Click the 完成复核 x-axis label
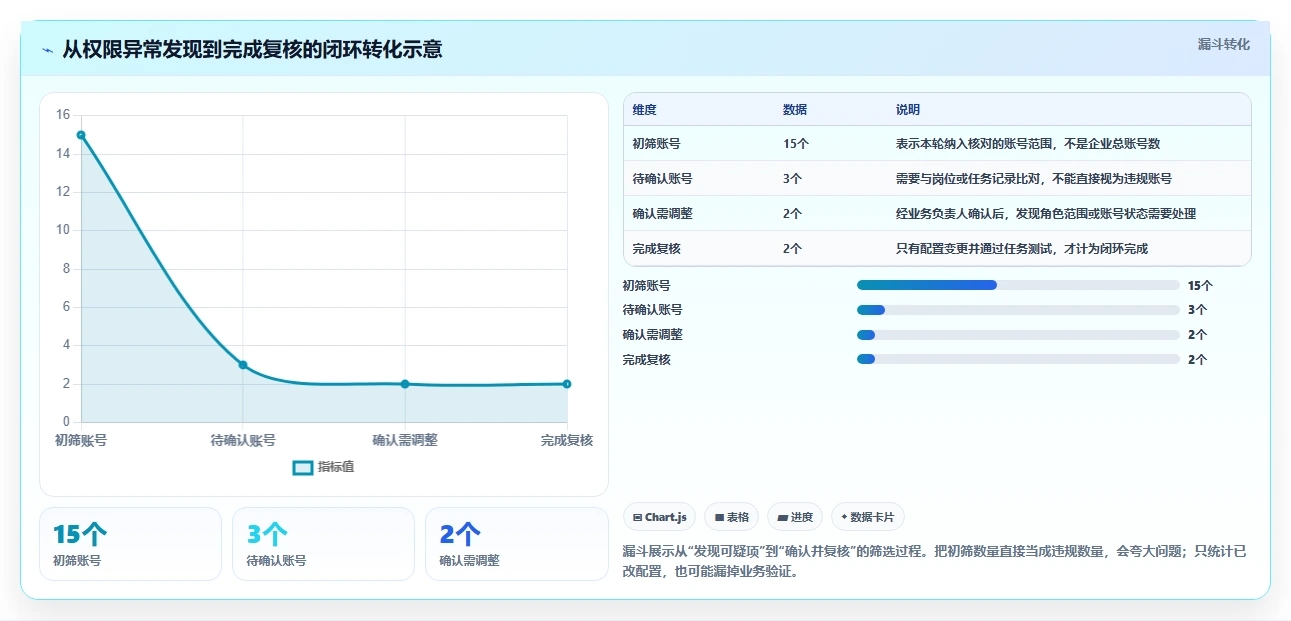The image size is (1291, 621). click(567, 440)
